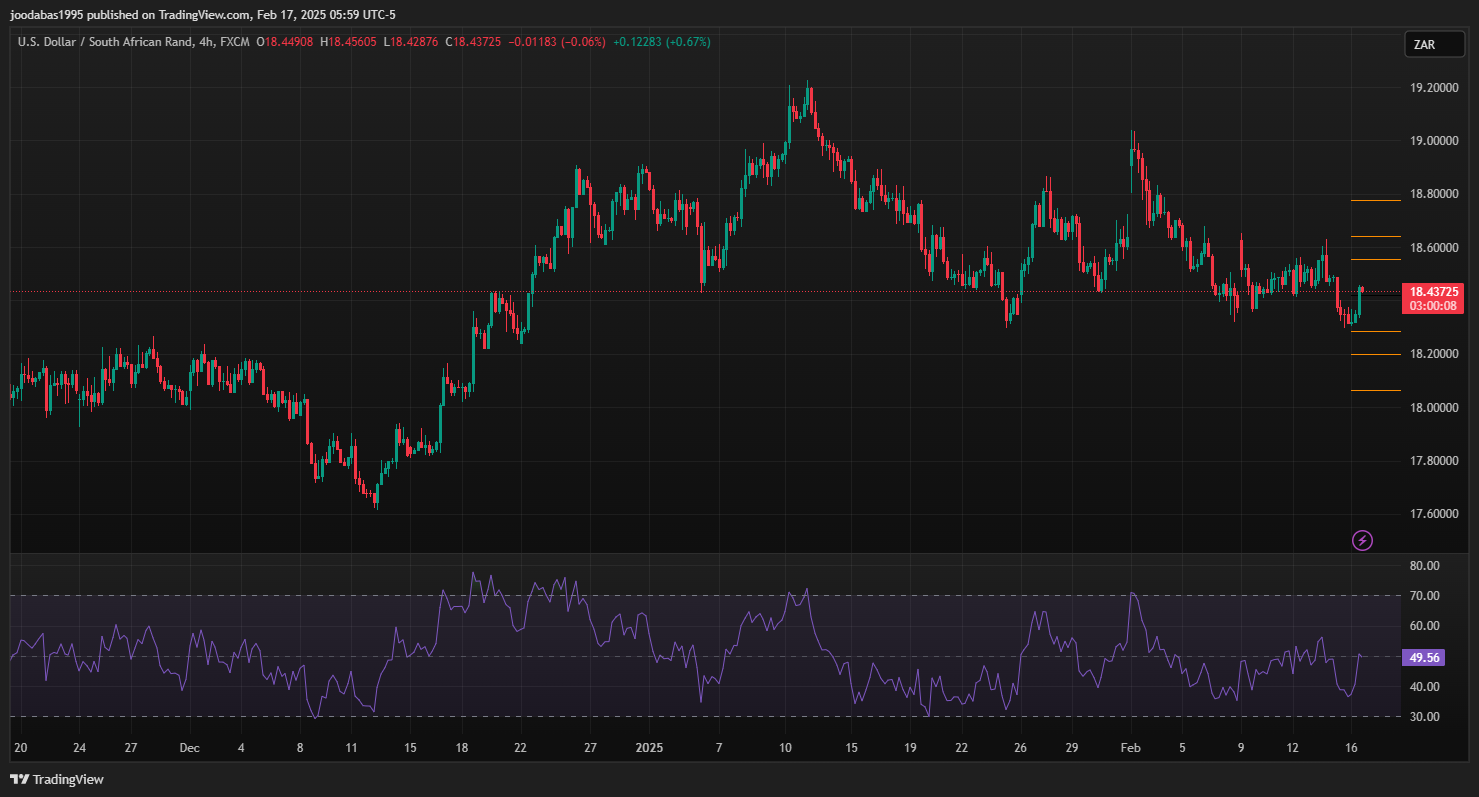Click the 17.80000 price axis label

point(1433,461)
